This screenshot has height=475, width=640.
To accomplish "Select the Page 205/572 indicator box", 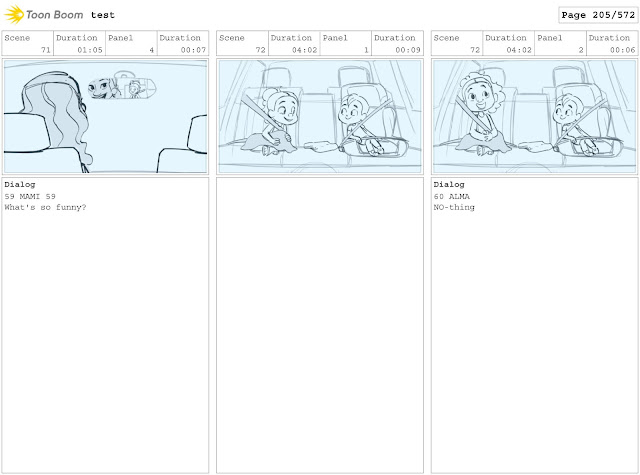I will coord(598,15).
